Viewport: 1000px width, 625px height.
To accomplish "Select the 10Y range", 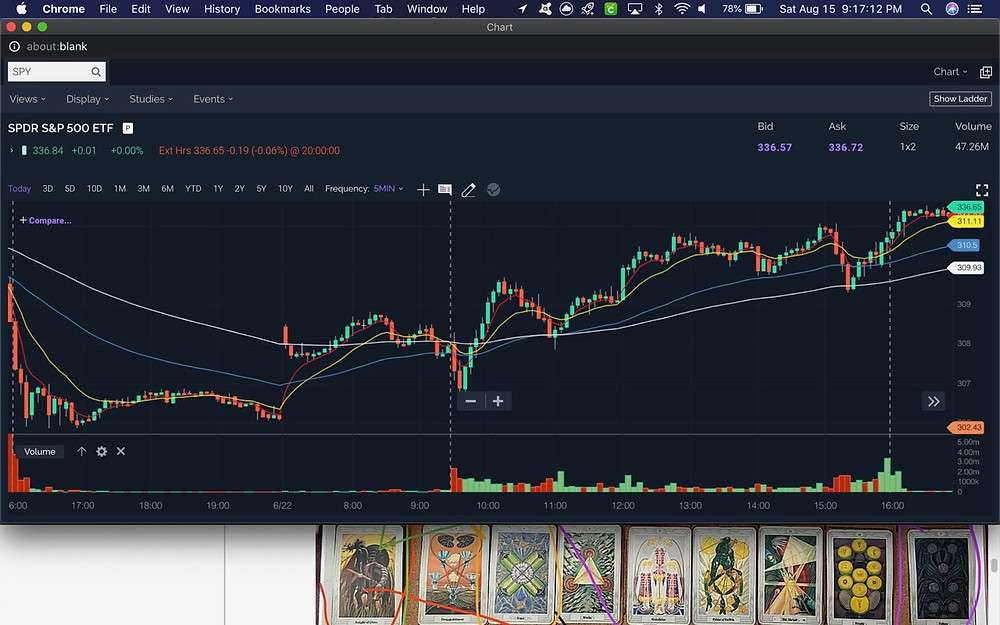I will pos(285,189).
